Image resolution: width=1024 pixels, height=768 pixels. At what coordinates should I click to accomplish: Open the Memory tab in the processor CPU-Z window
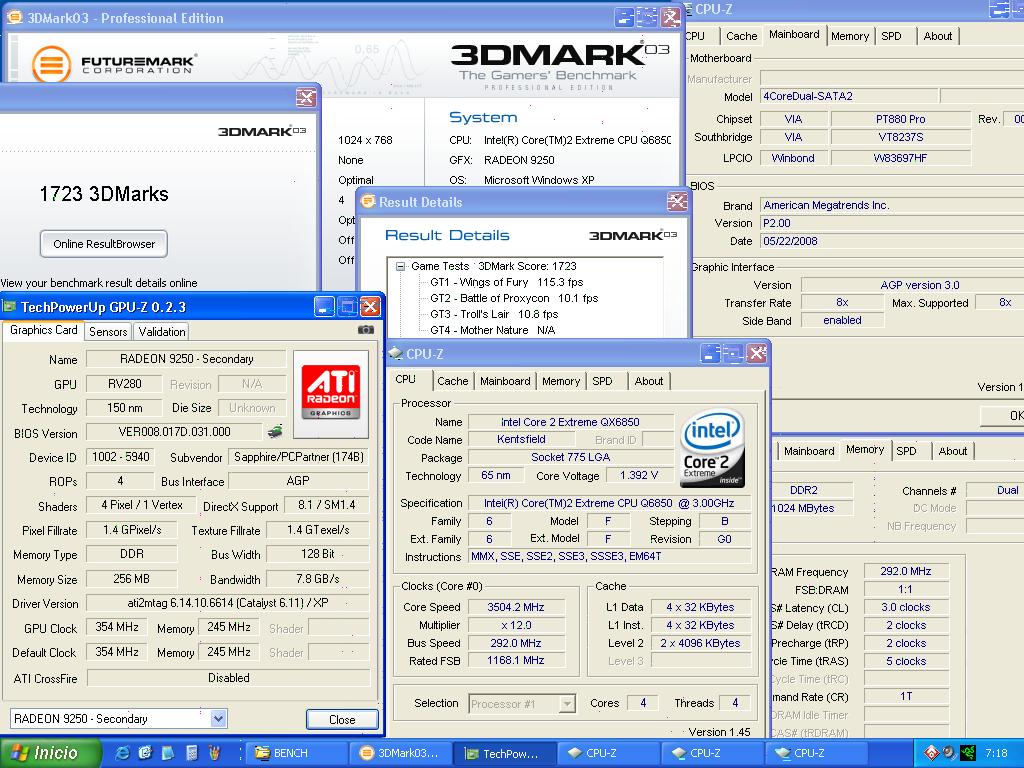(560, 381)
